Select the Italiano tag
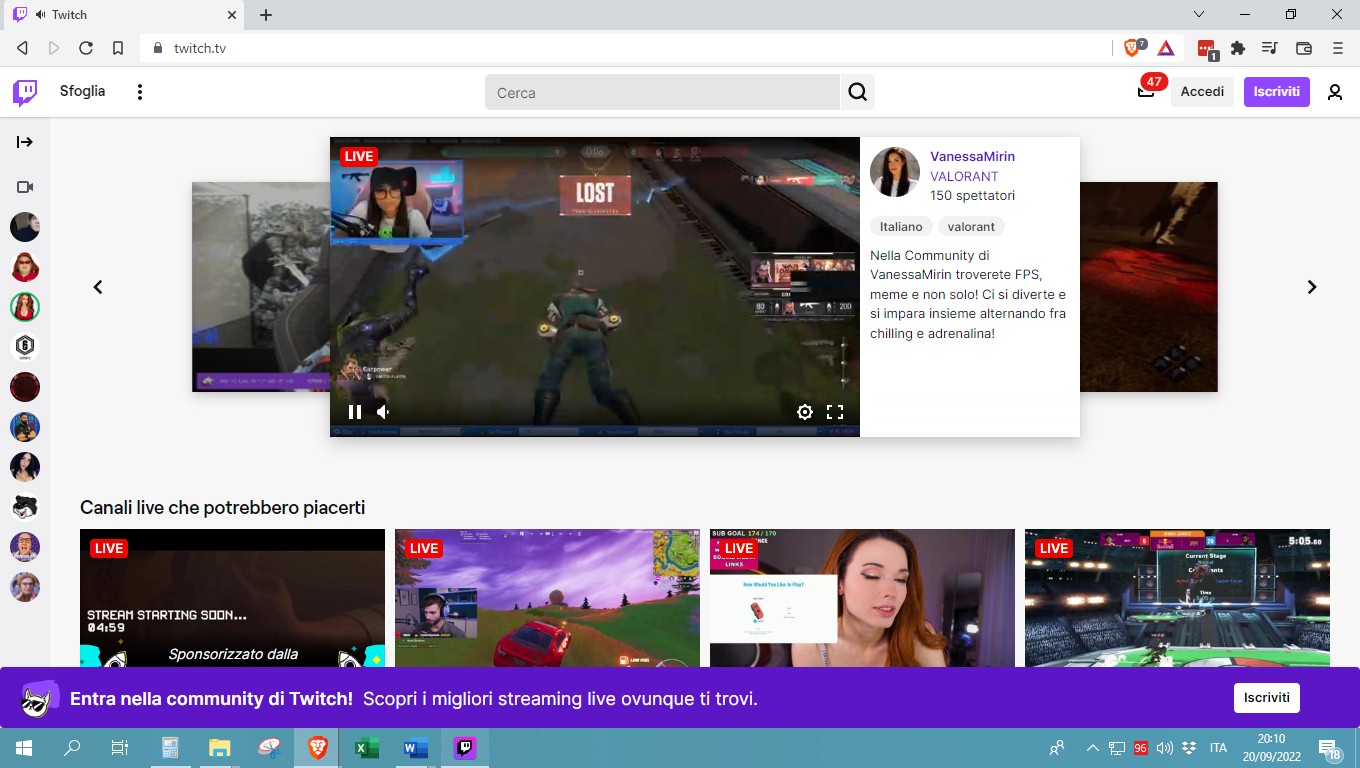 point(901,227)
